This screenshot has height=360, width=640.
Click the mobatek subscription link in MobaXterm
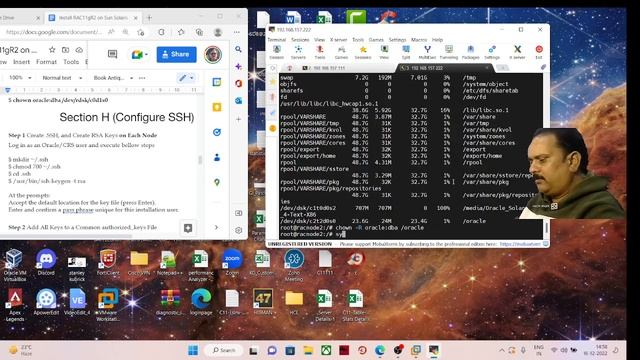click(x=520, y=244)
